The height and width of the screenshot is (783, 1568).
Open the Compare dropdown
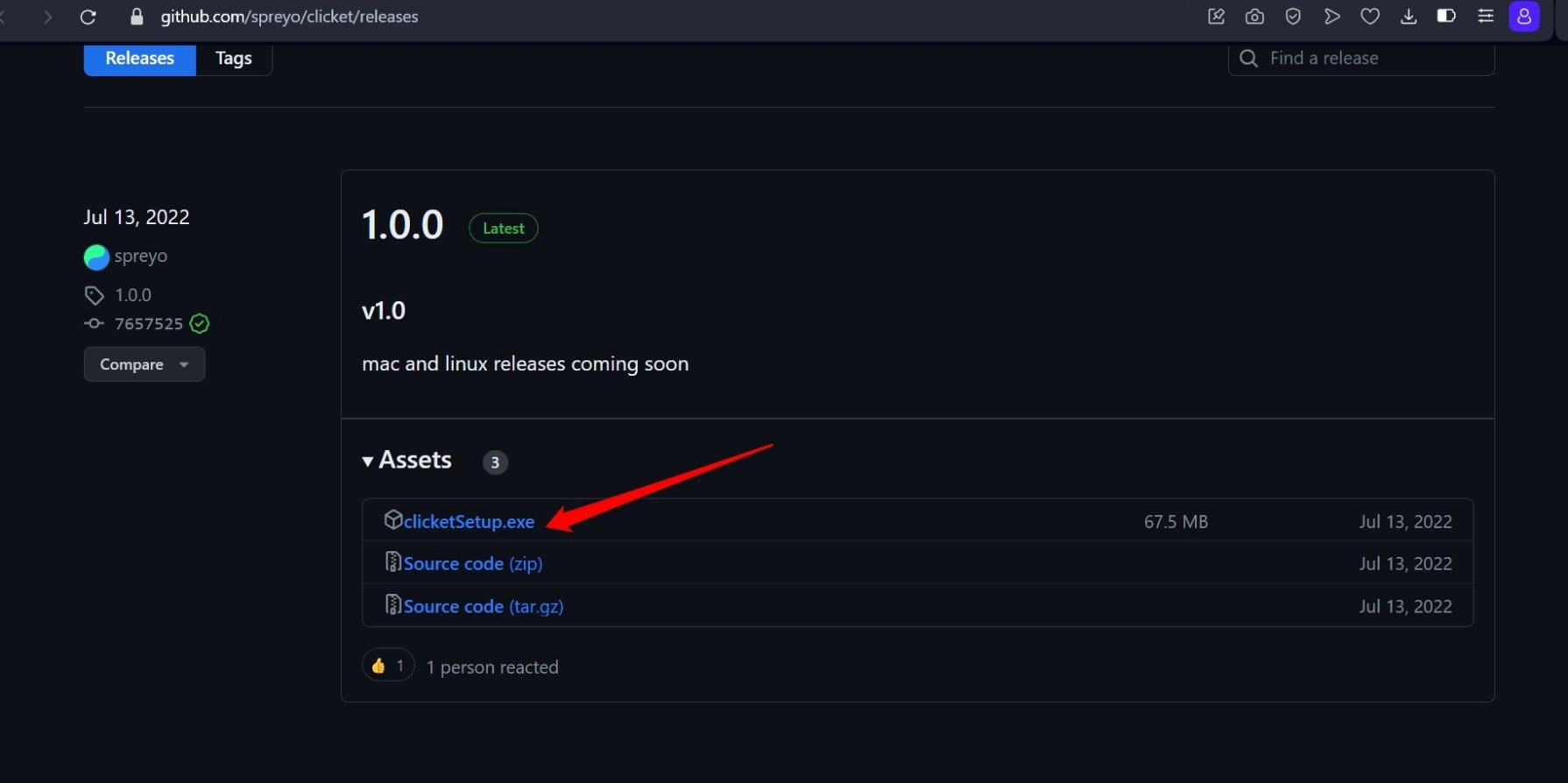click(x=145, y=364)
